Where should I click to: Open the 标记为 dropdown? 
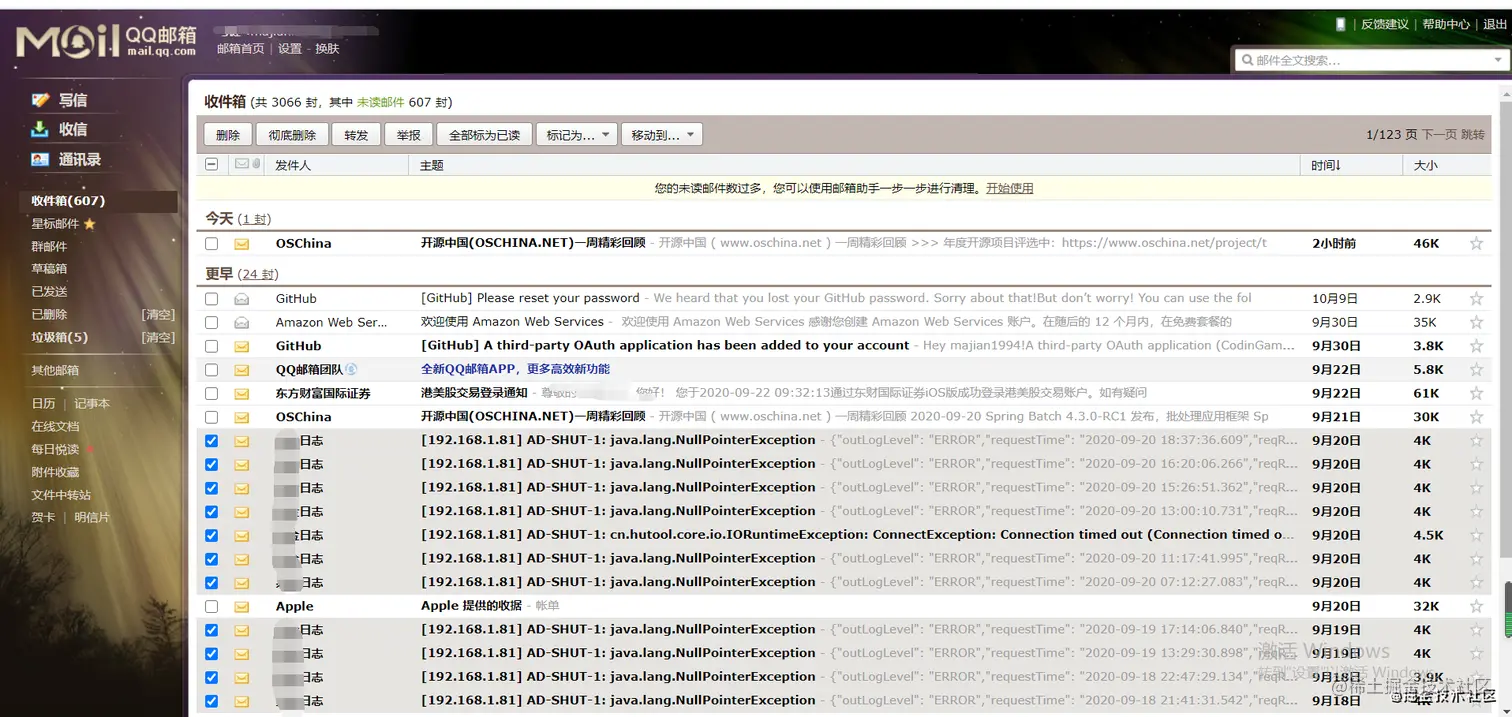(576, 135)
